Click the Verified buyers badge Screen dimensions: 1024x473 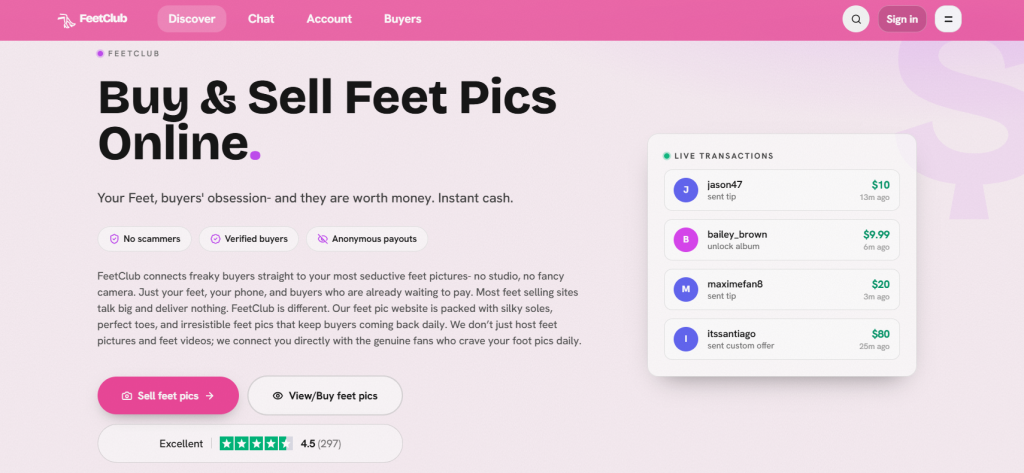249,239
